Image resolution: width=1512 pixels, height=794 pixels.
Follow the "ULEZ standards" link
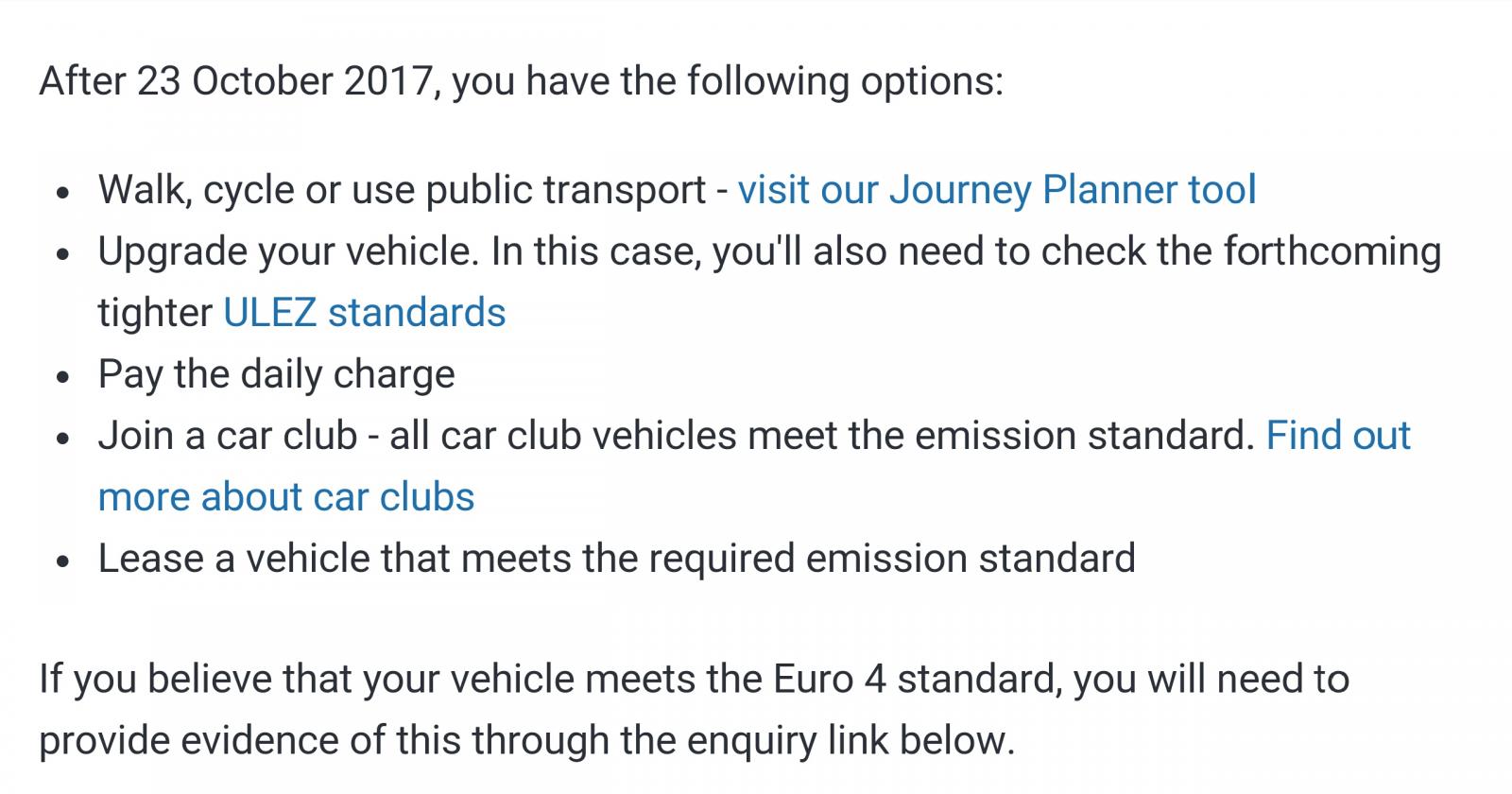(365, 313)
